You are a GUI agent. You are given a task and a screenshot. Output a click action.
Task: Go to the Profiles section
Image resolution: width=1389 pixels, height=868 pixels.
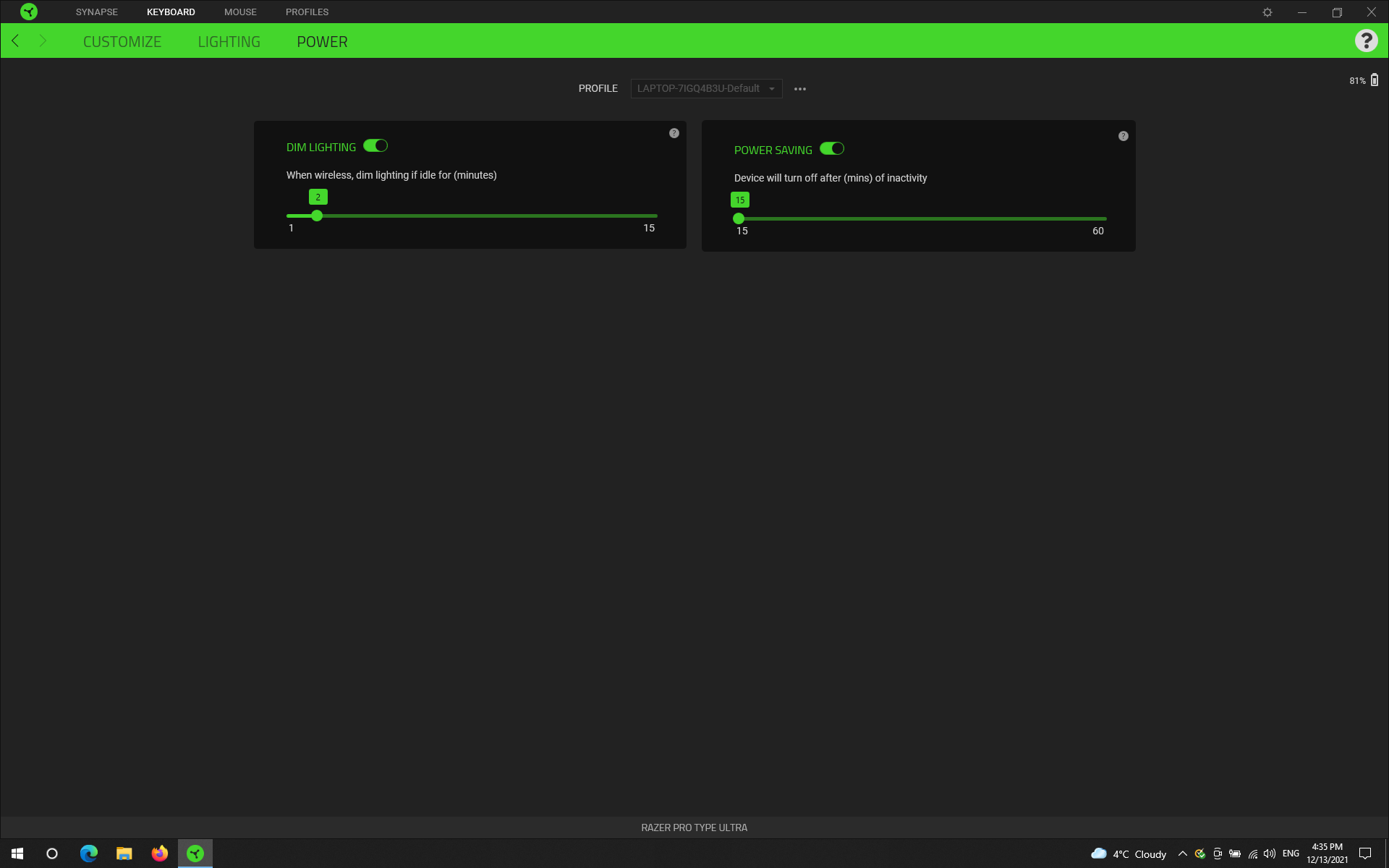307,12
